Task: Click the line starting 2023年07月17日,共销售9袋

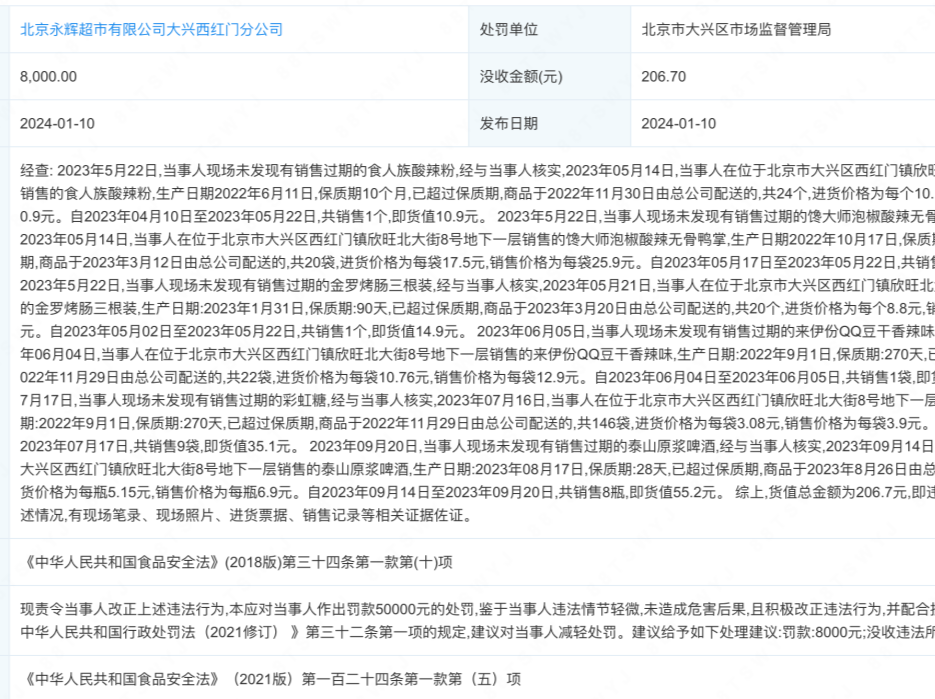Action: [477, 446]
